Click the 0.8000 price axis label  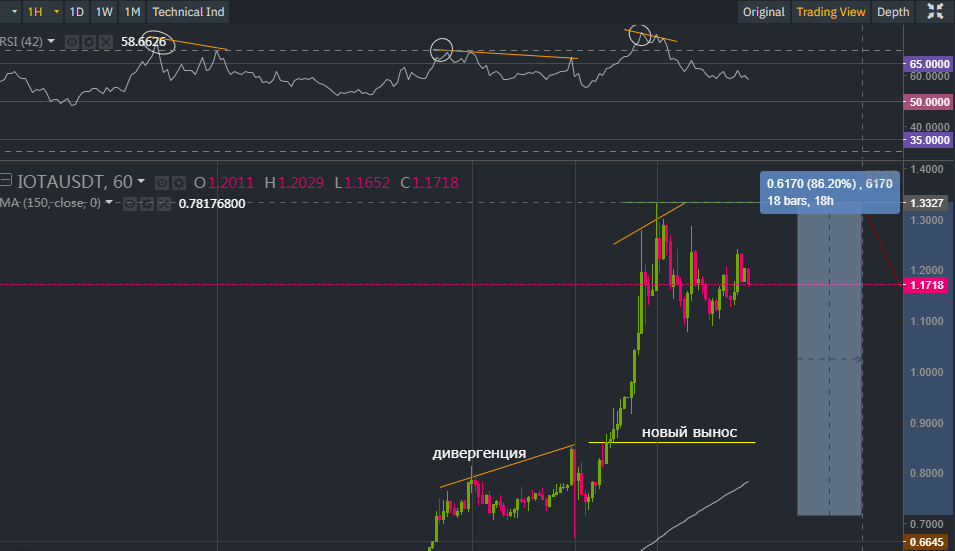[926, 473]
